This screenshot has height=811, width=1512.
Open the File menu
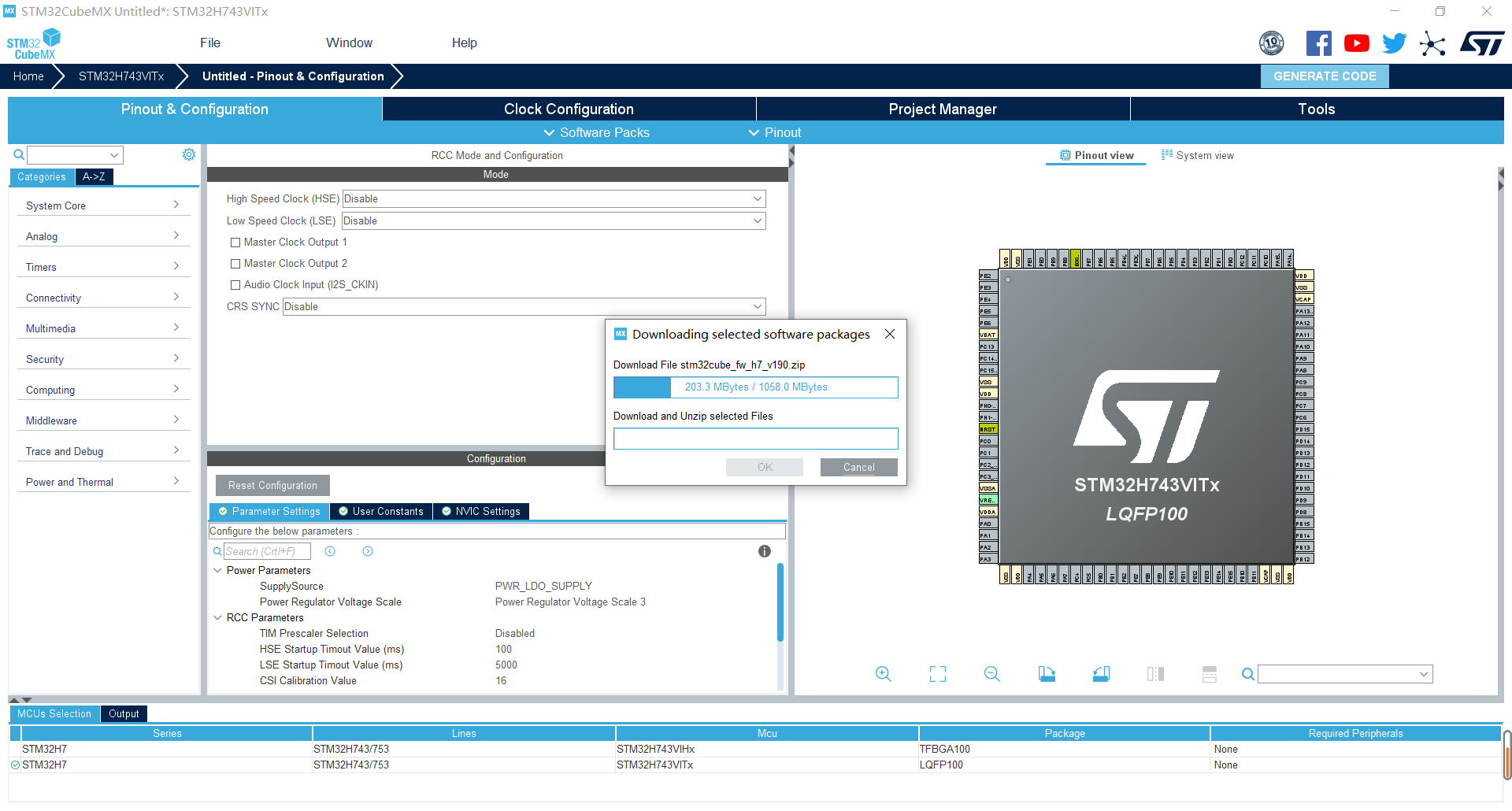210,43
